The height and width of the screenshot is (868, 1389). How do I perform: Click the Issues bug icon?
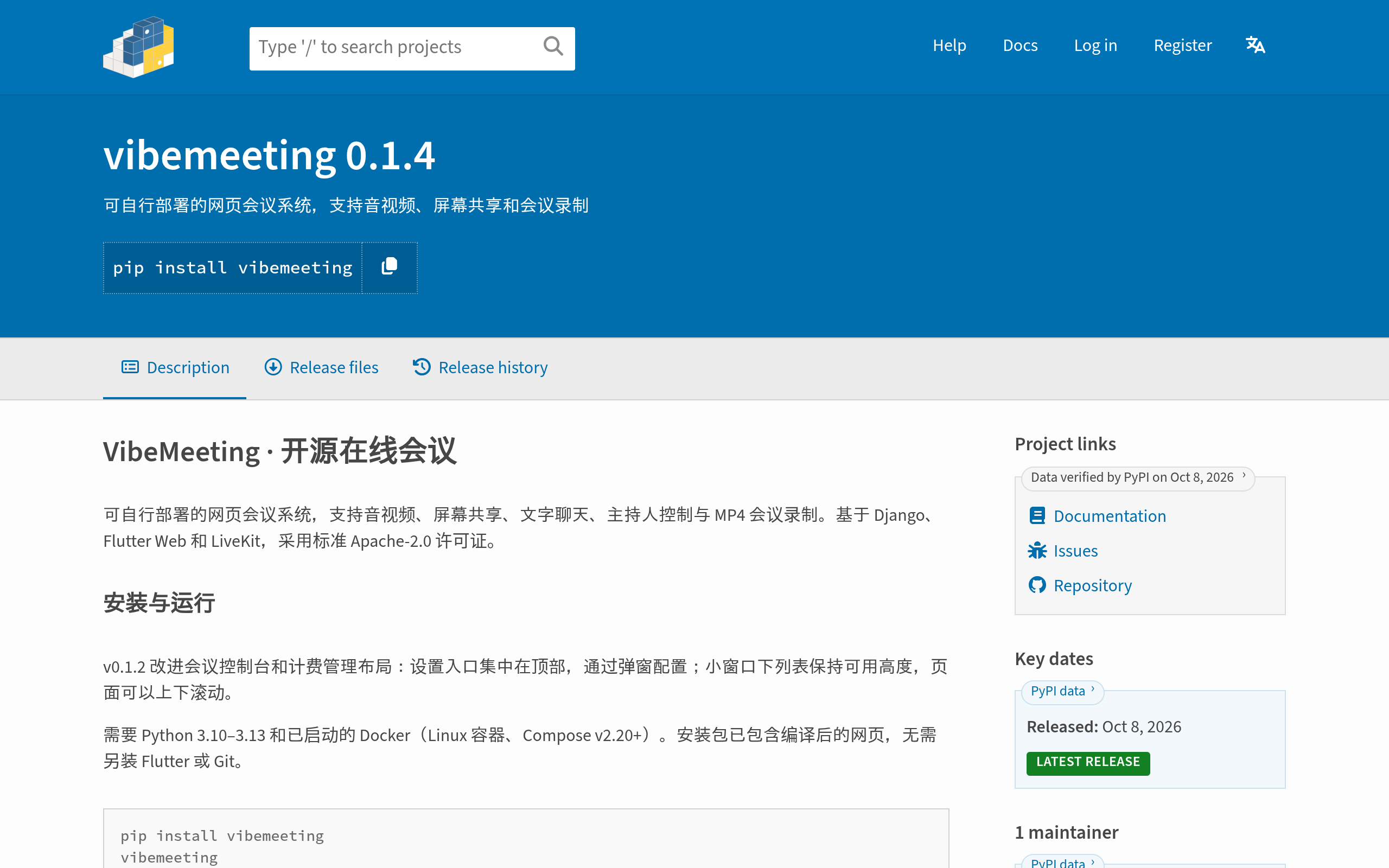pyautogui.click(x=1036, y=551)
